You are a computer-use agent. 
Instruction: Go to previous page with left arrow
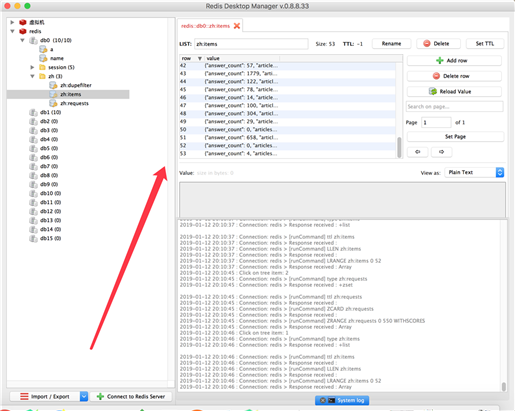click(x=418, y=152)
